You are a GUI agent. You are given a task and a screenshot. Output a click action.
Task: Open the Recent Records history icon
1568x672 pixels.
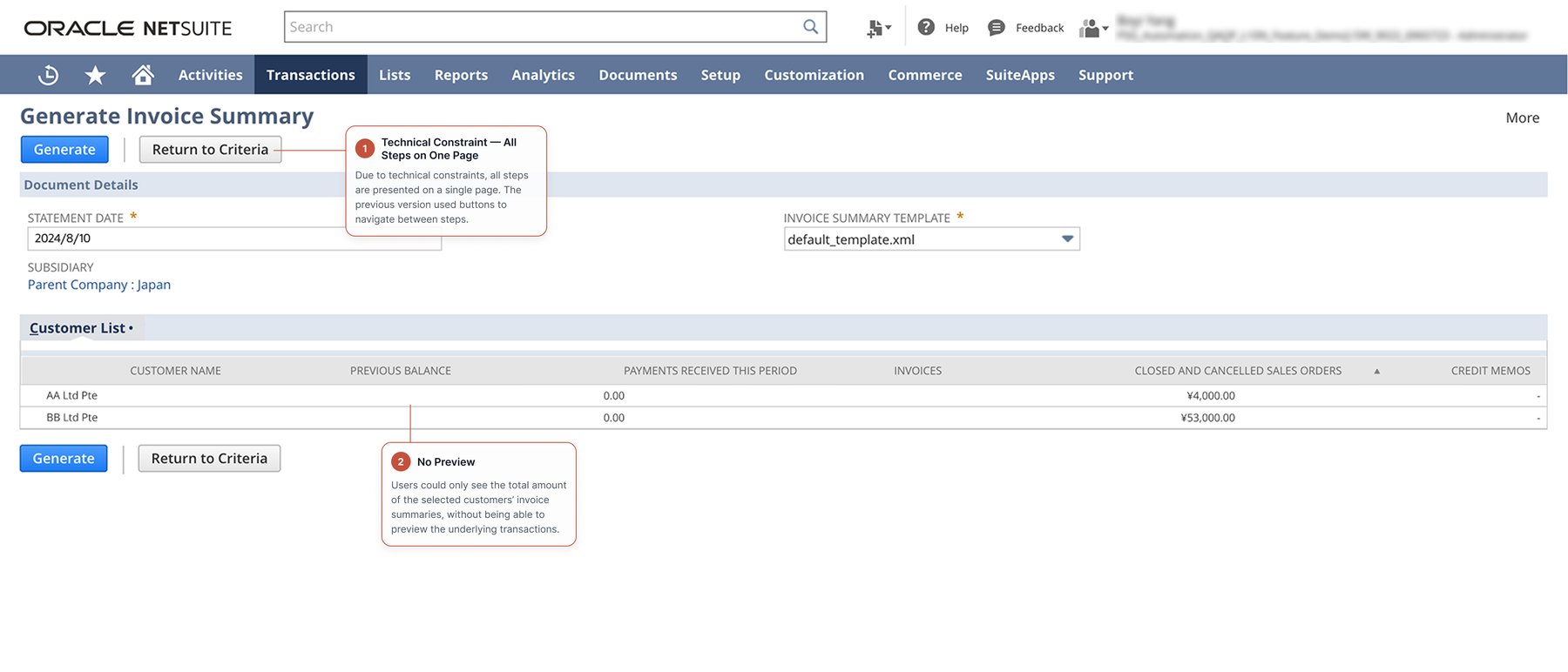click(49, 76)
